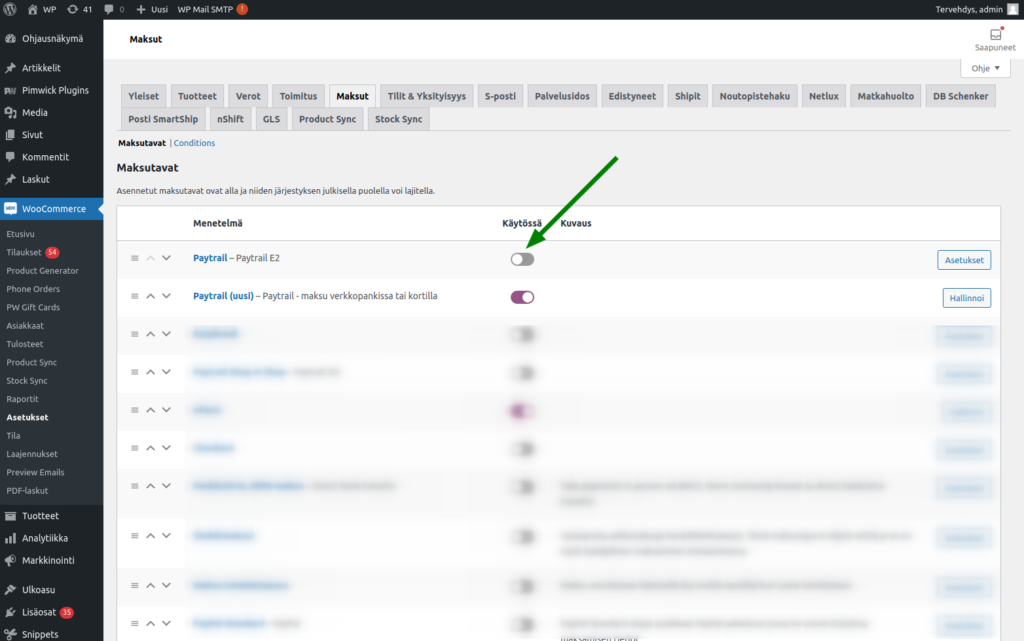Switch to the Tuotteet settings tab
This screenshot has width=1024, height=641.
pos(197,96)
